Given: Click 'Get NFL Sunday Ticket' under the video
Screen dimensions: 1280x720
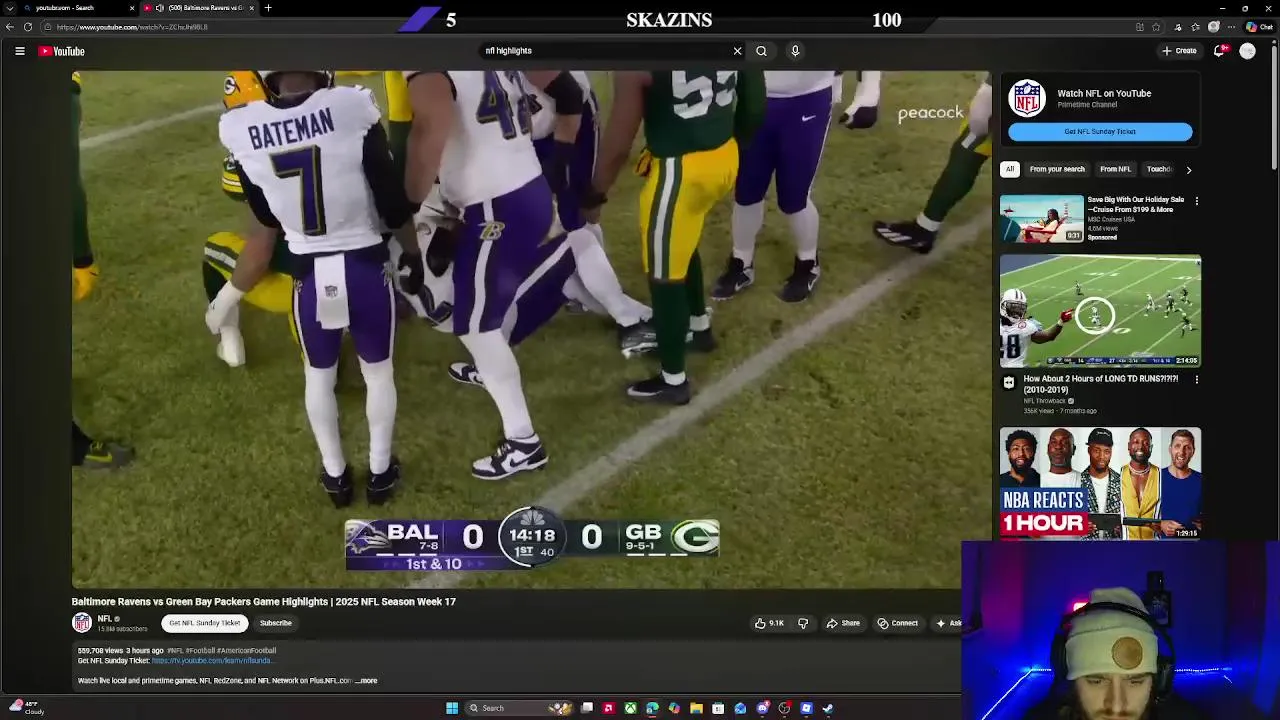Looking at the screenshot, I should 205,623.
